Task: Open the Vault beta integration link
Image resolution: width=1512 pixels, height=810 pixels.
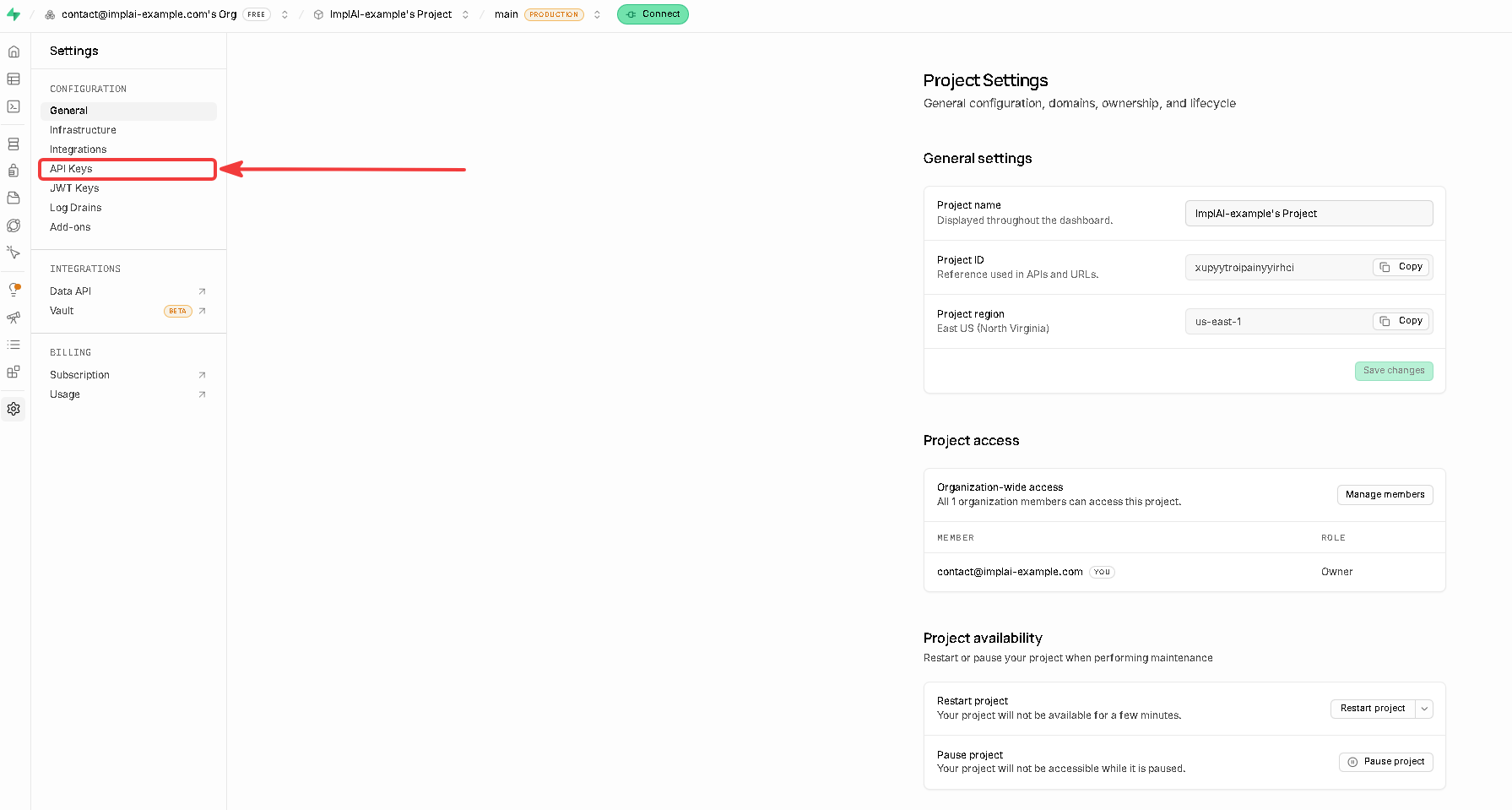Action: click(128, 311)
